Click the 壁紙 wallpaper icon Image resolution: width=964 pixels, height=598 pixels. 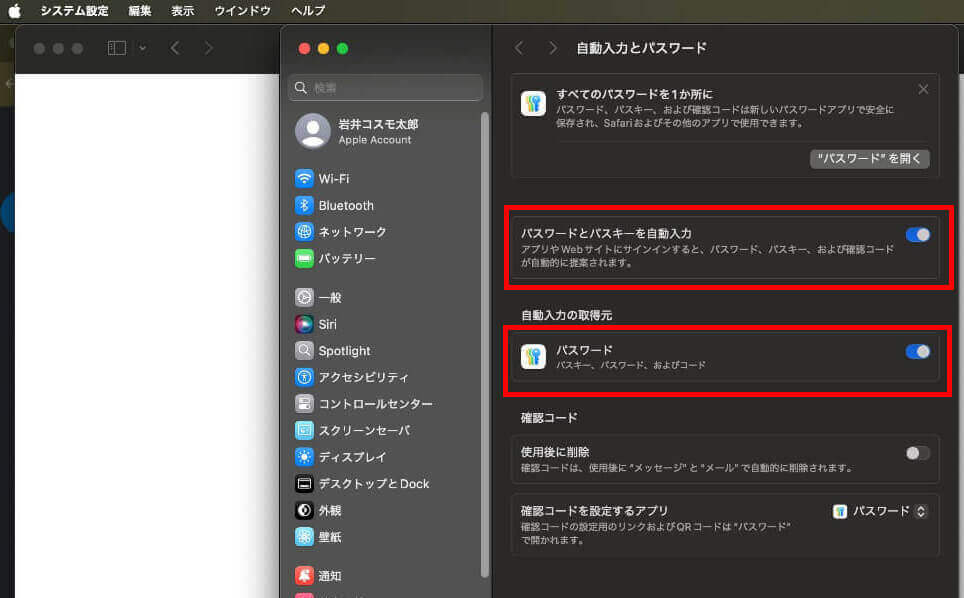tap(304, 537)
